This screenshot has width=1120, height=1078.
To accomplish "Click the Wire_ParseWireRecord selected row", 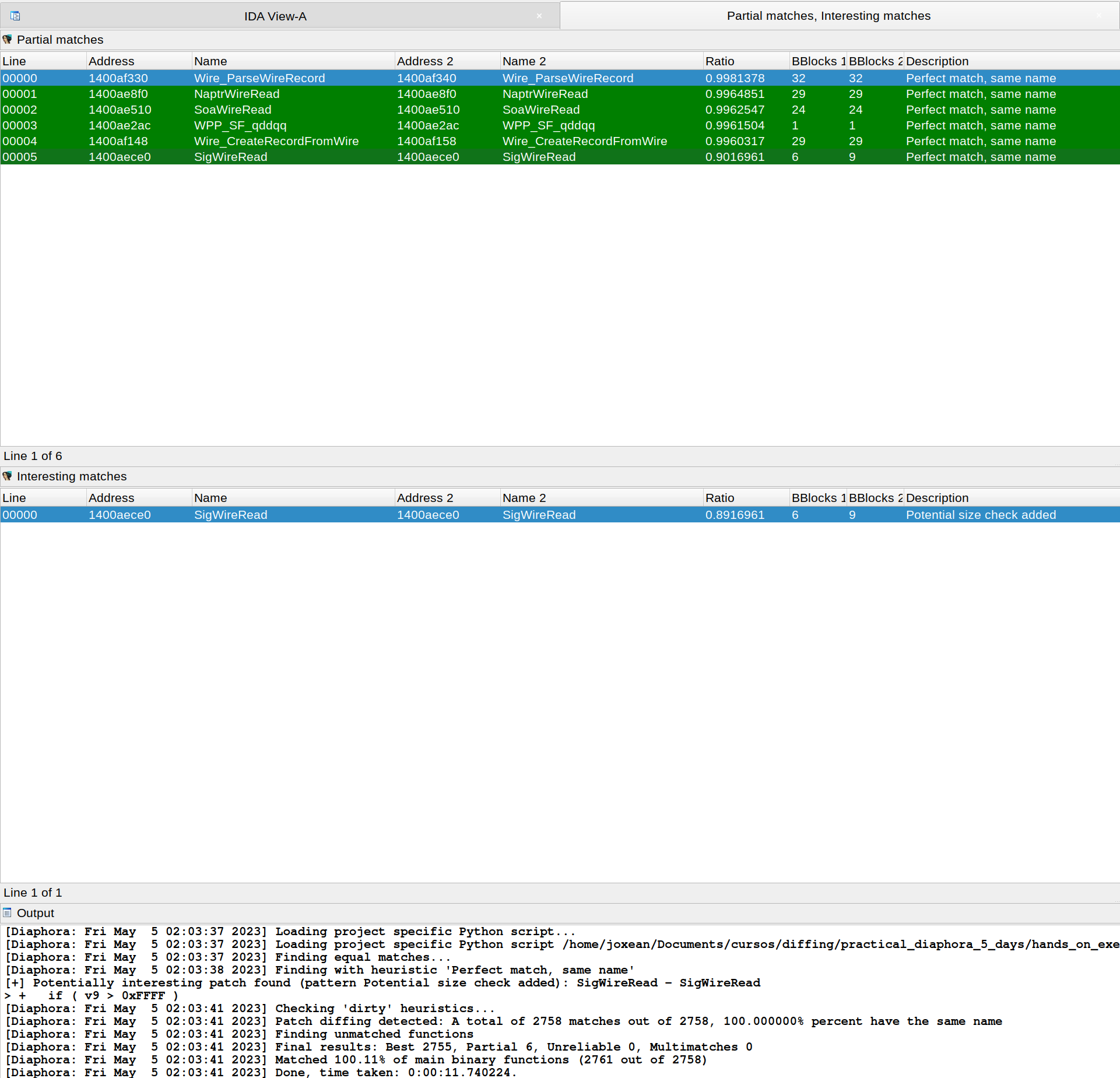I will 259,78.
